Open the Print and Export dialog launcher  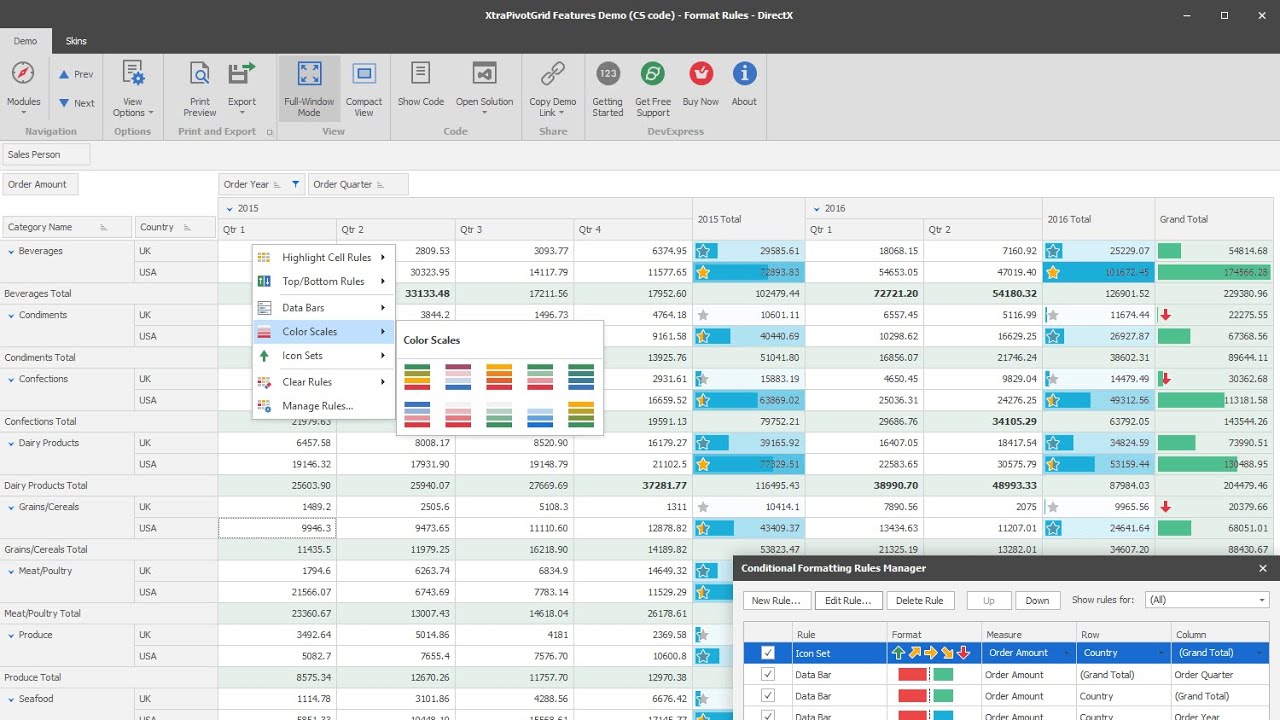270,132
